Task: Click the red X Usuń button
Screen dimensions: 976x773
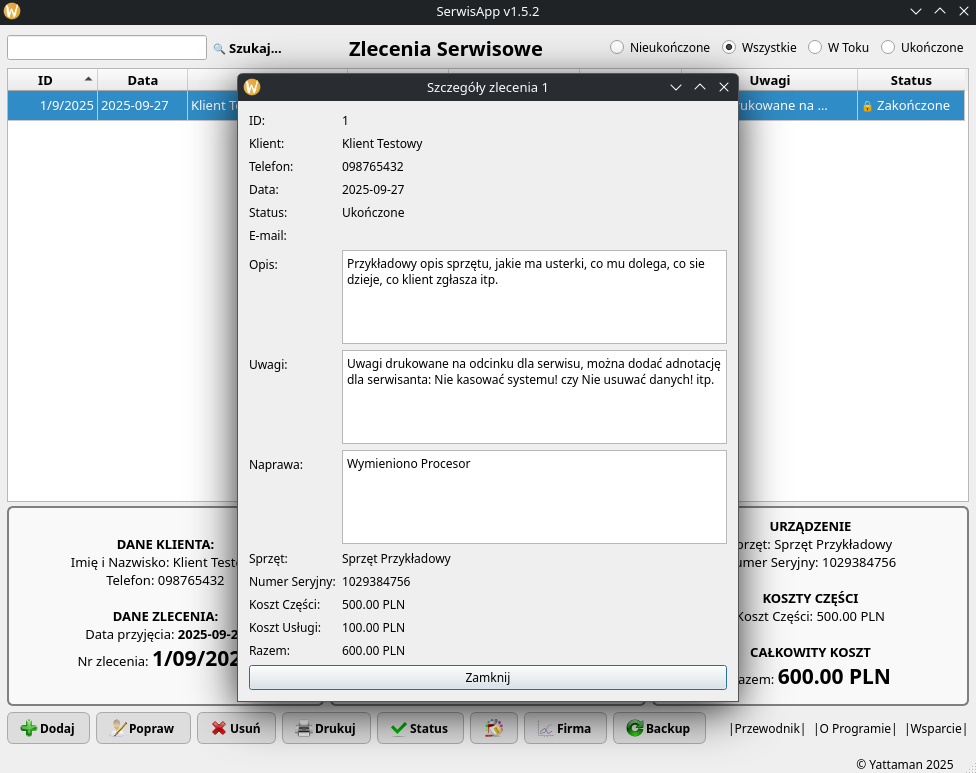Action: point(236,728)
